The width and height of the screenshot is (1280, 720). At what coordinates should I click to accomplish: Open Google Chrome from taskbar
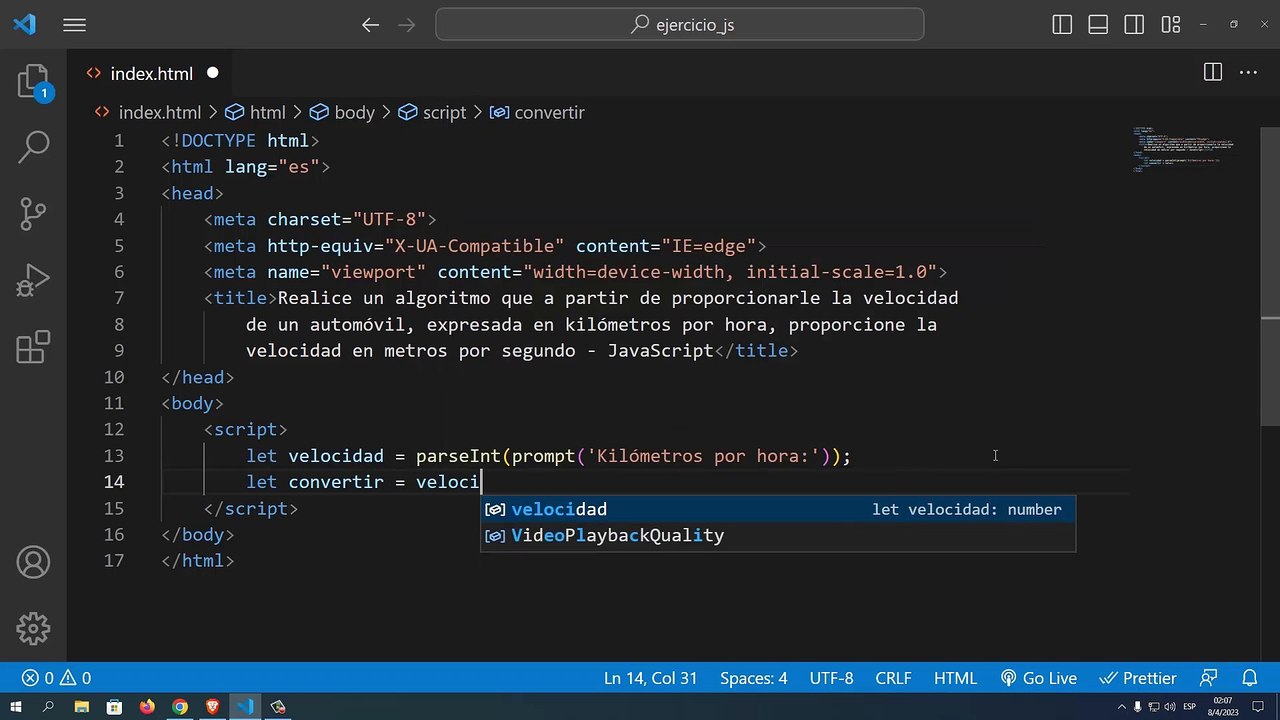(180, 707)
